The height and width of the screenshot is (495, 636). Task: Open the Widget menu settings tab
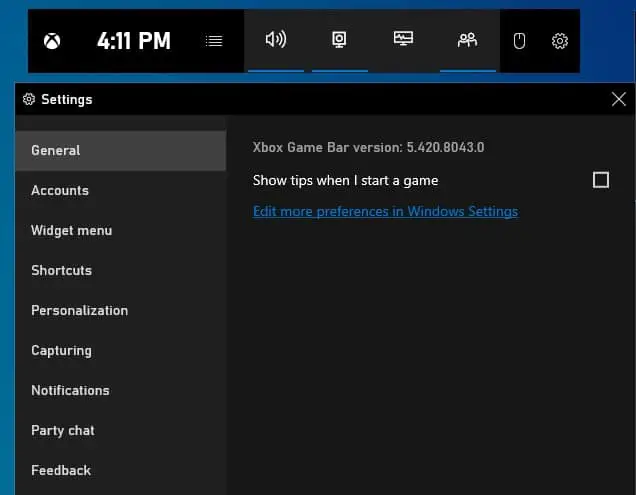click(x=120, y=230)
